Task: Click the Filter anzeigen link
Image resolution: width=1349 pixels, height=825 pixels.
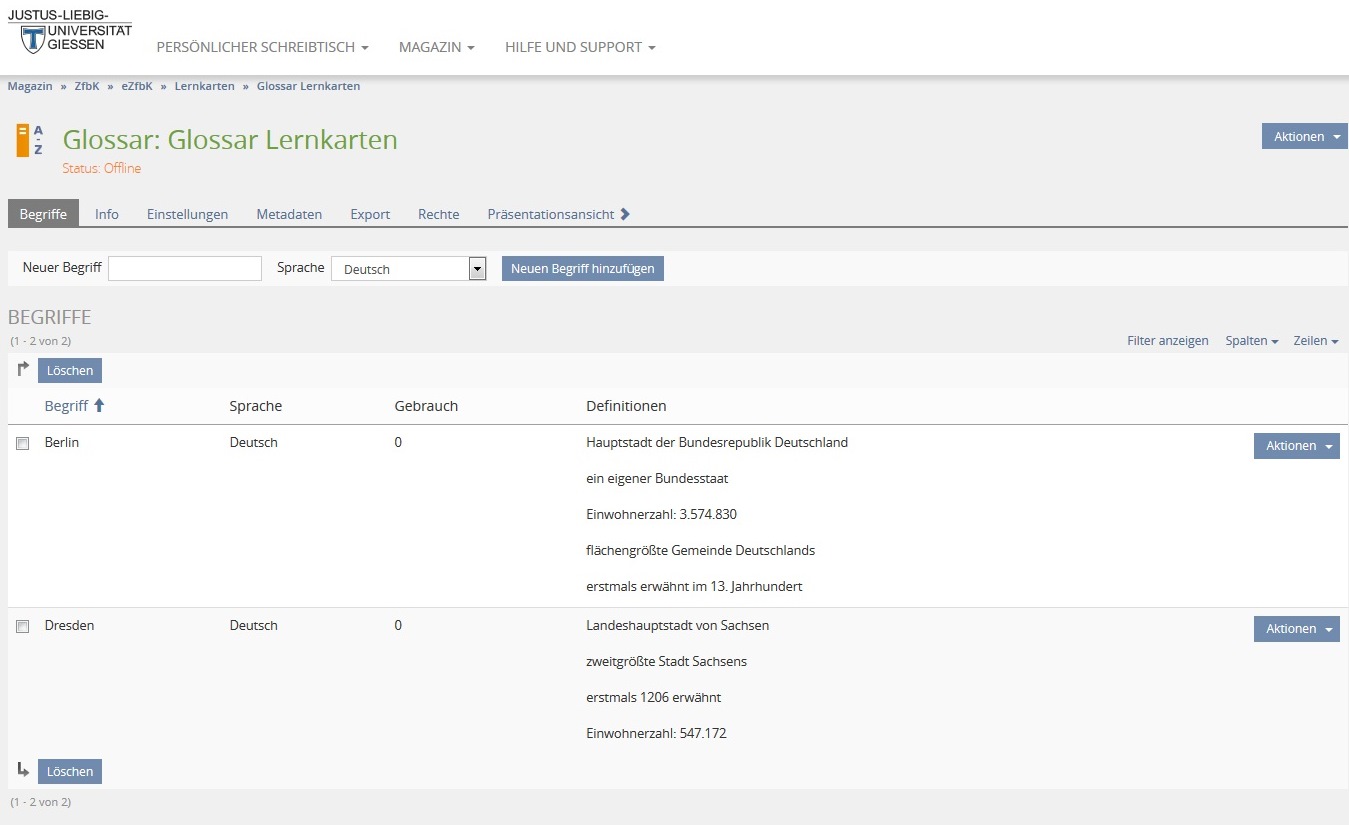Action: pos(1167,341)
